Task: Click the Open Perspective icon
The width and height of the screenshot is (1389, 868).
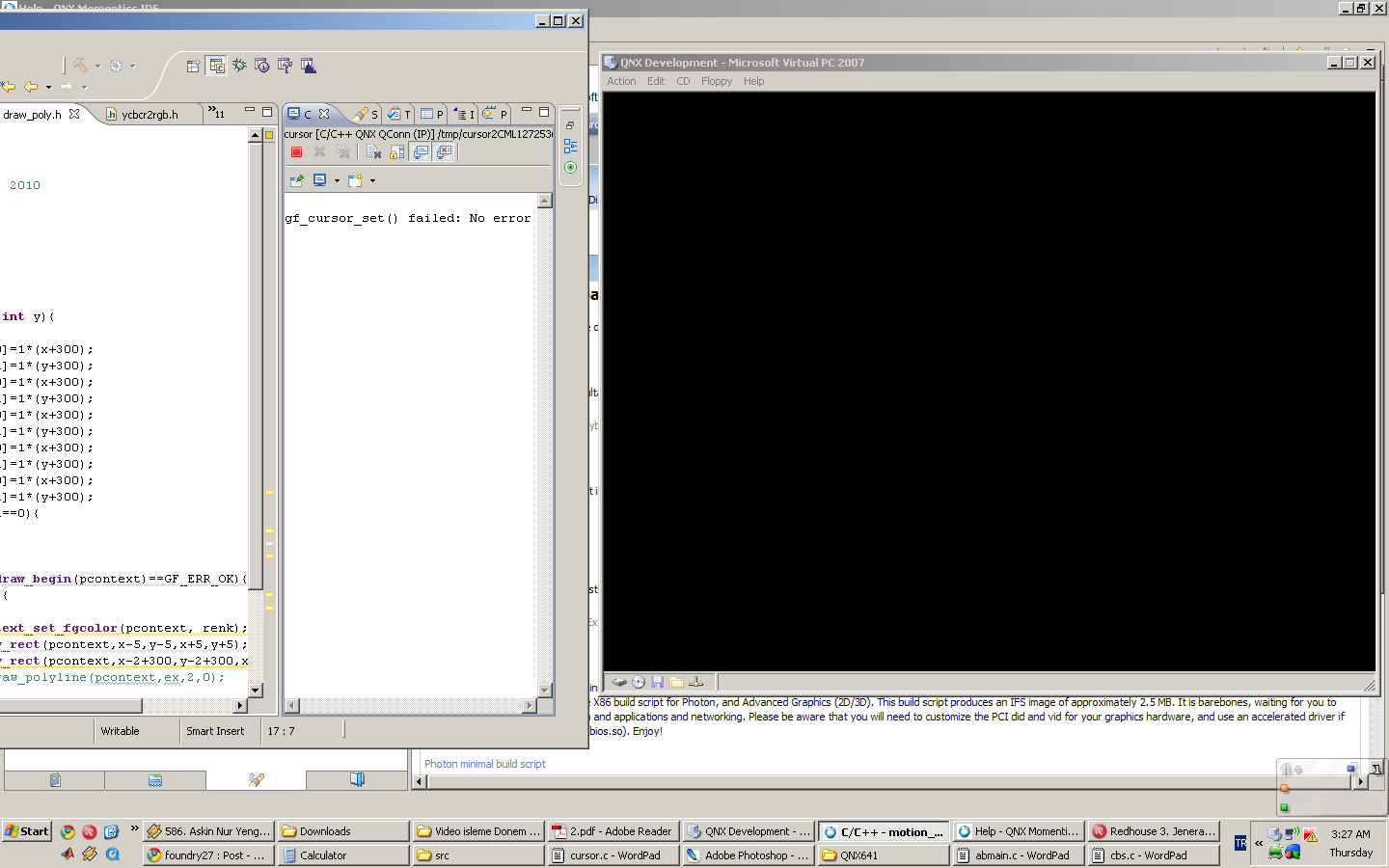Action: coord(193,66)
